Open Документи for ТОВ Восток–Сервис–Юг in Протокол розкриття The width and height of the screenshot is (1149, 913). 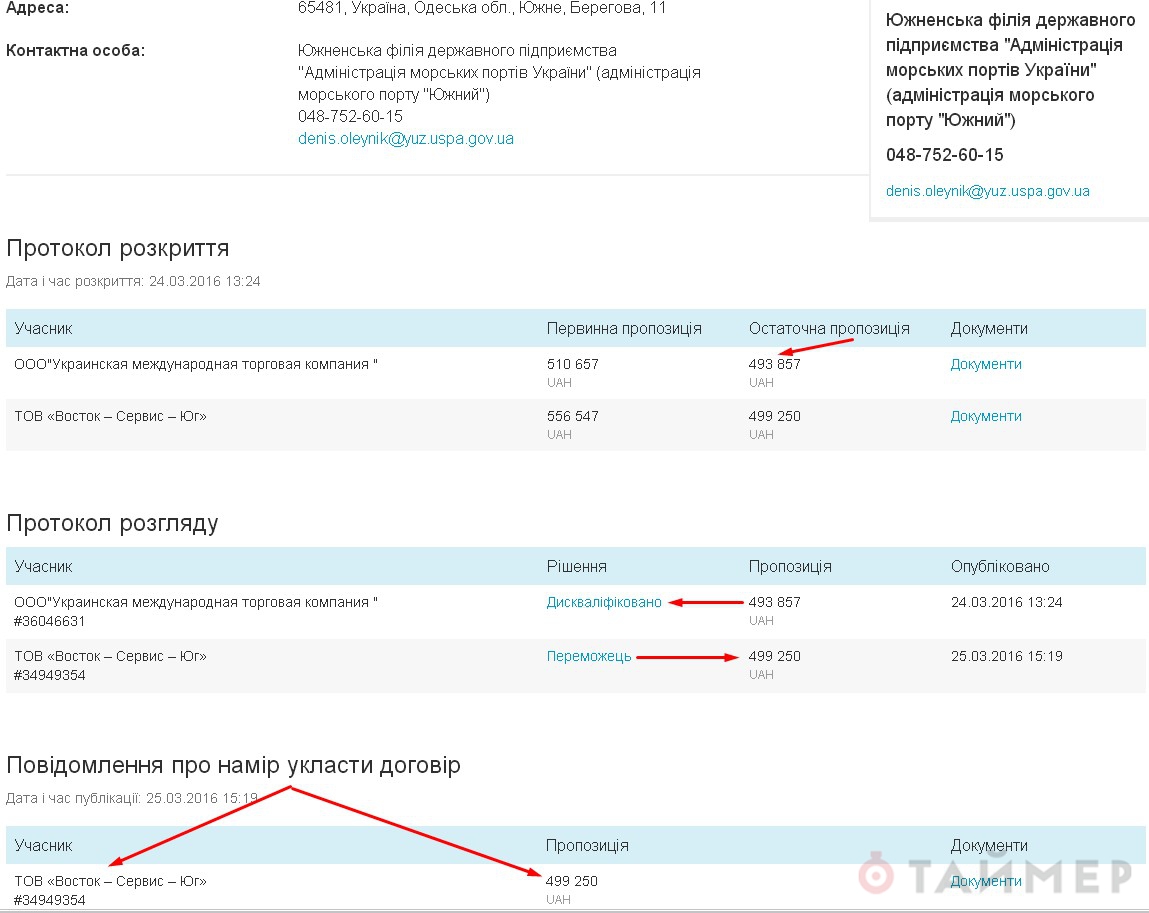click(x=985, y=417)
